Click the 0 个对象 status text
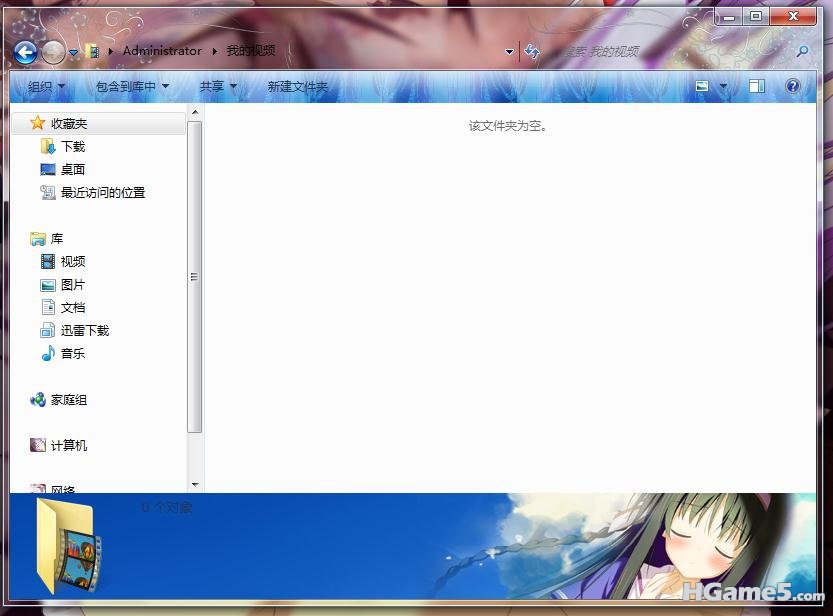 167,508
